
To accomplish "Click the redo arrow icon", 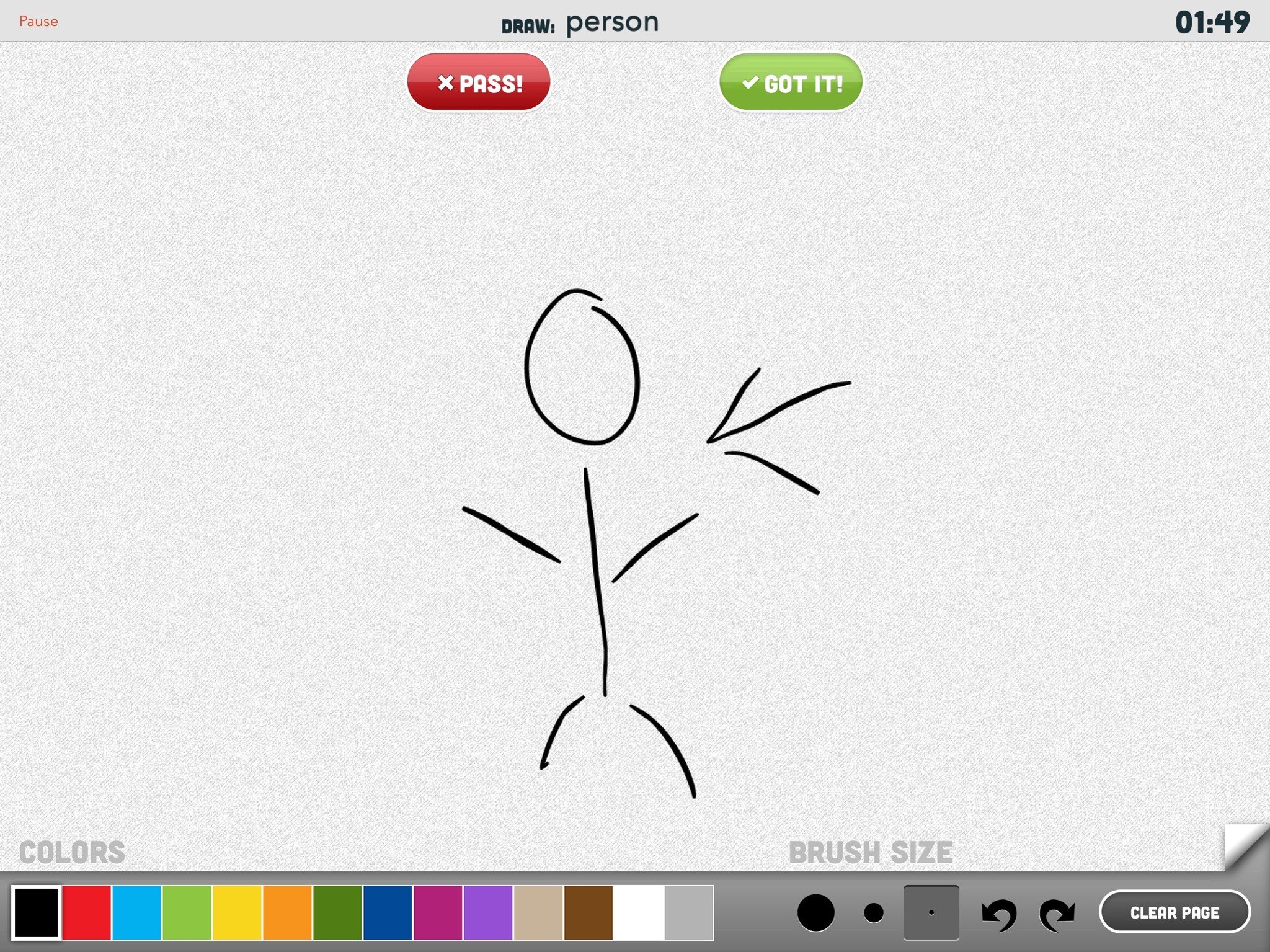I will tap(1057, 914).
